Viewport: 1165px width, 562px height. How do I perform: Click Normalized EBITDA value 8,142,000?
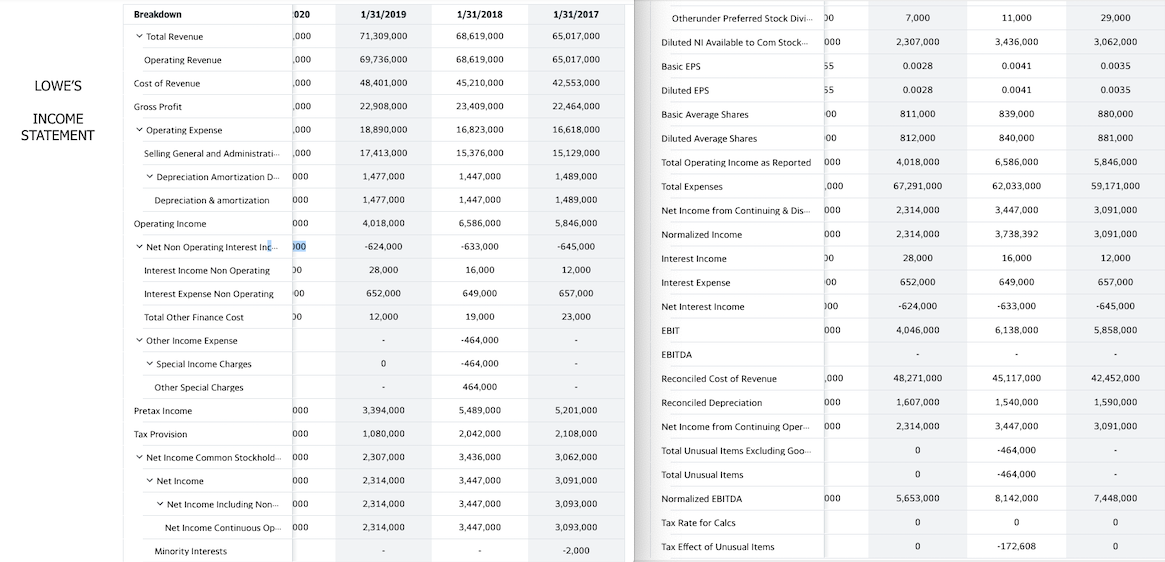[x=1016, y=499]
